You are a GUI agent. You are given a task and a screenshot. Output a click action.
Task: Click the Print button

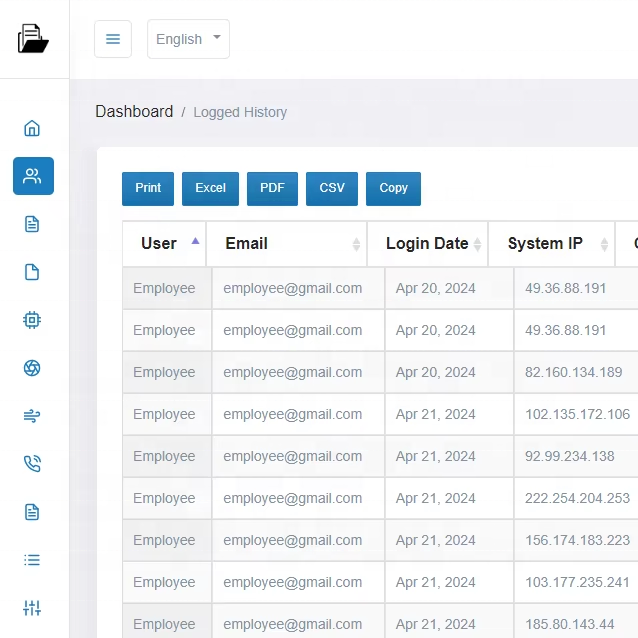coord(148,189)
